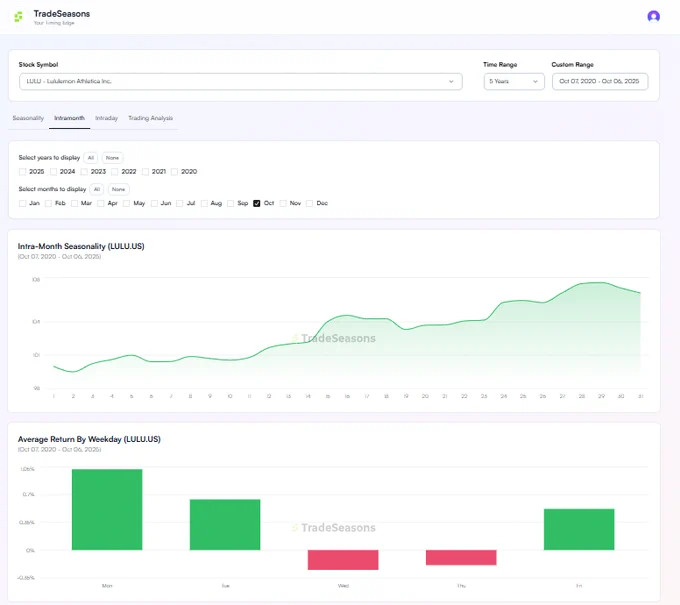The width and height of the screenshot is (680, 605).
Task: Check the Jul month checkbox
Action: [180, 203]
